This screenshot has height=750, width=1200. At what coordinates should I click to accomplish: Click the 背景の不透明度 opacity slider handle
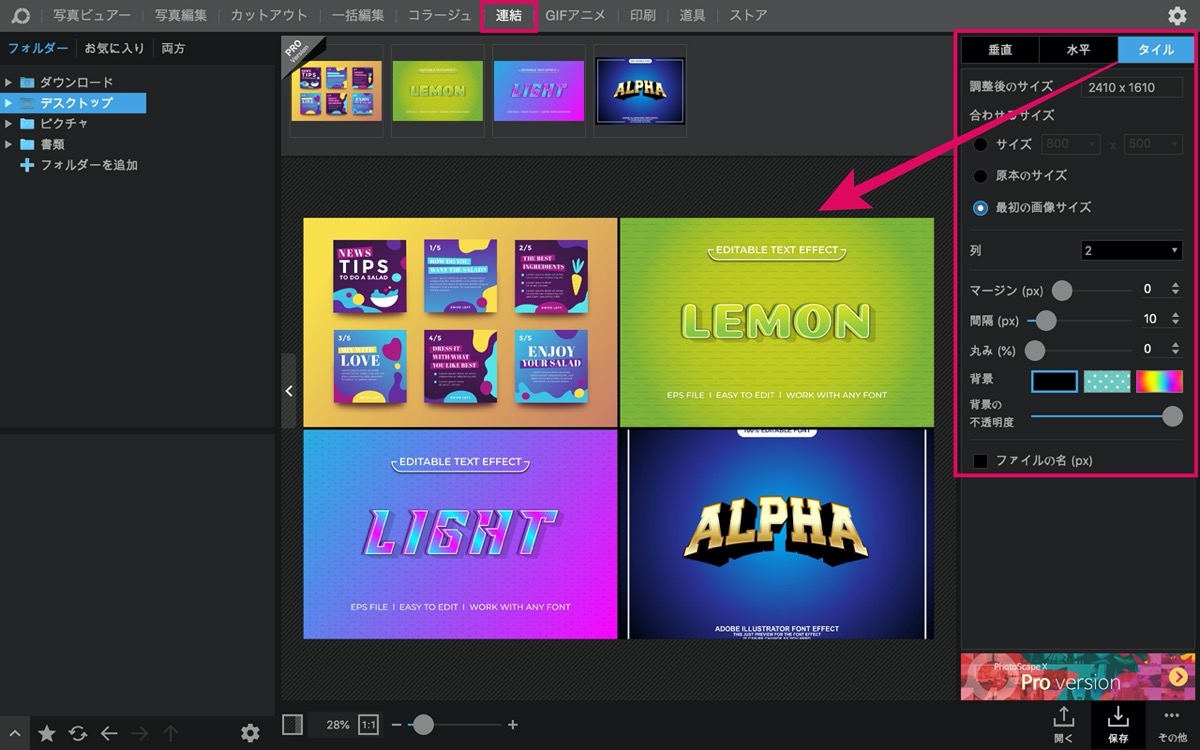pos(1173,415)
